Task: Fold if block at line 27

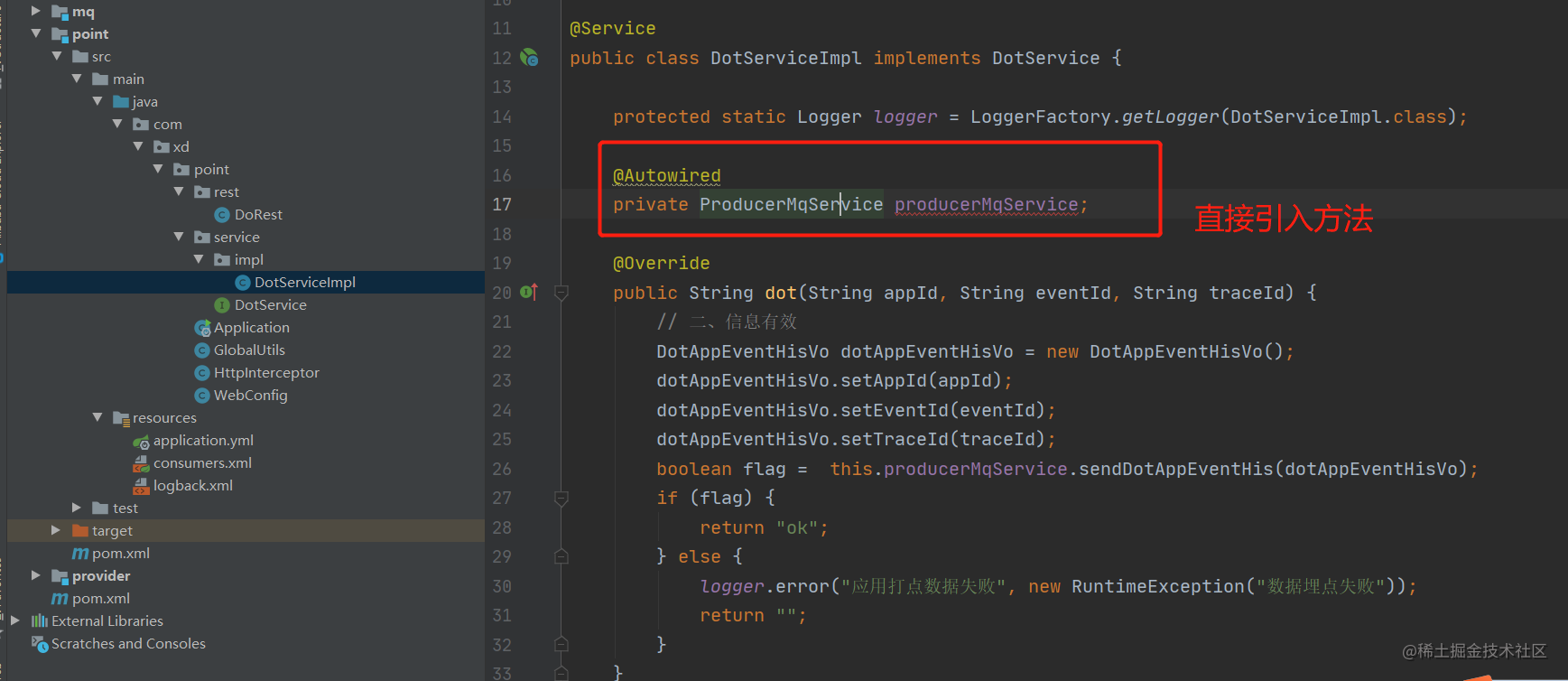Action: [x=561, y=498]
